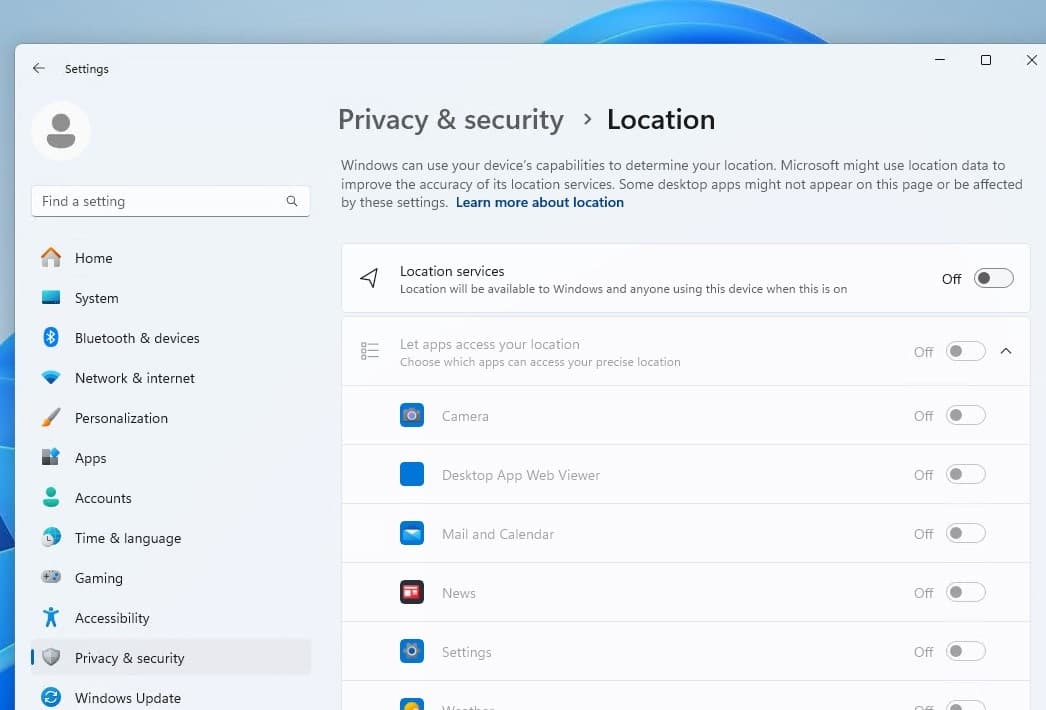Click the search magnifier icon
1046x710 pixels.
pos(292,201)
